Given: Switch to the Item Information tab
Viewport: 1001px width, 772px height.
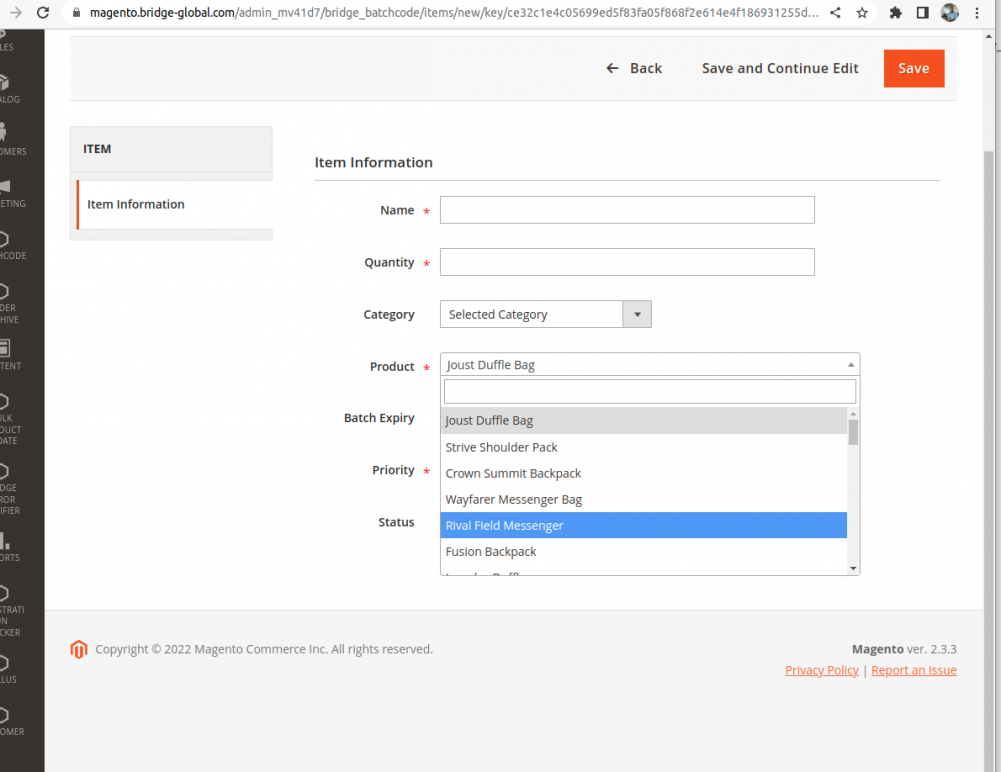Looking at the screenshot, I should click(135, 204).
